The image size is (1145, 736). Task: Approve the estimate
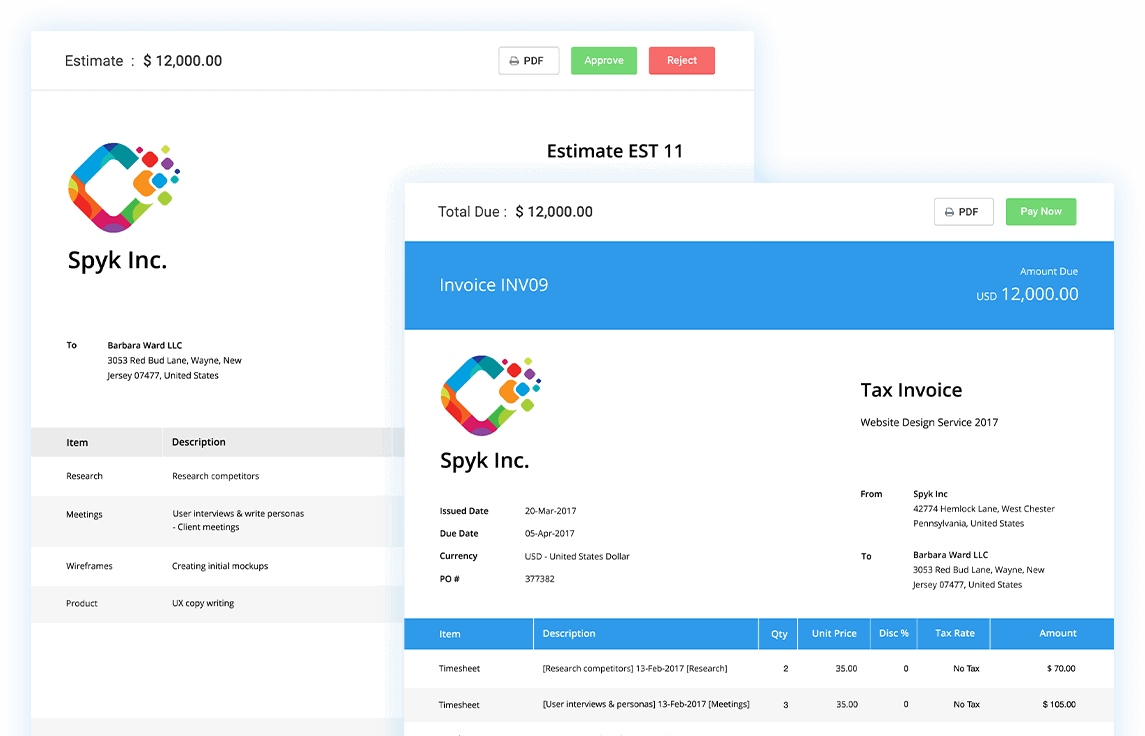[x=604, y=61]
